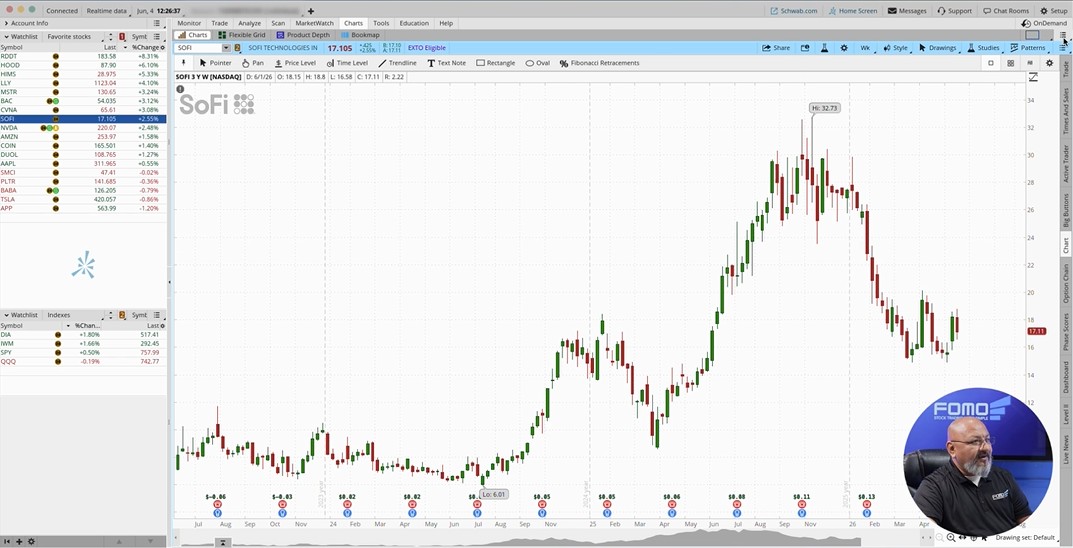Open the Wk timeframe selector
This screenshot has width=1073, height=548.
865,48
